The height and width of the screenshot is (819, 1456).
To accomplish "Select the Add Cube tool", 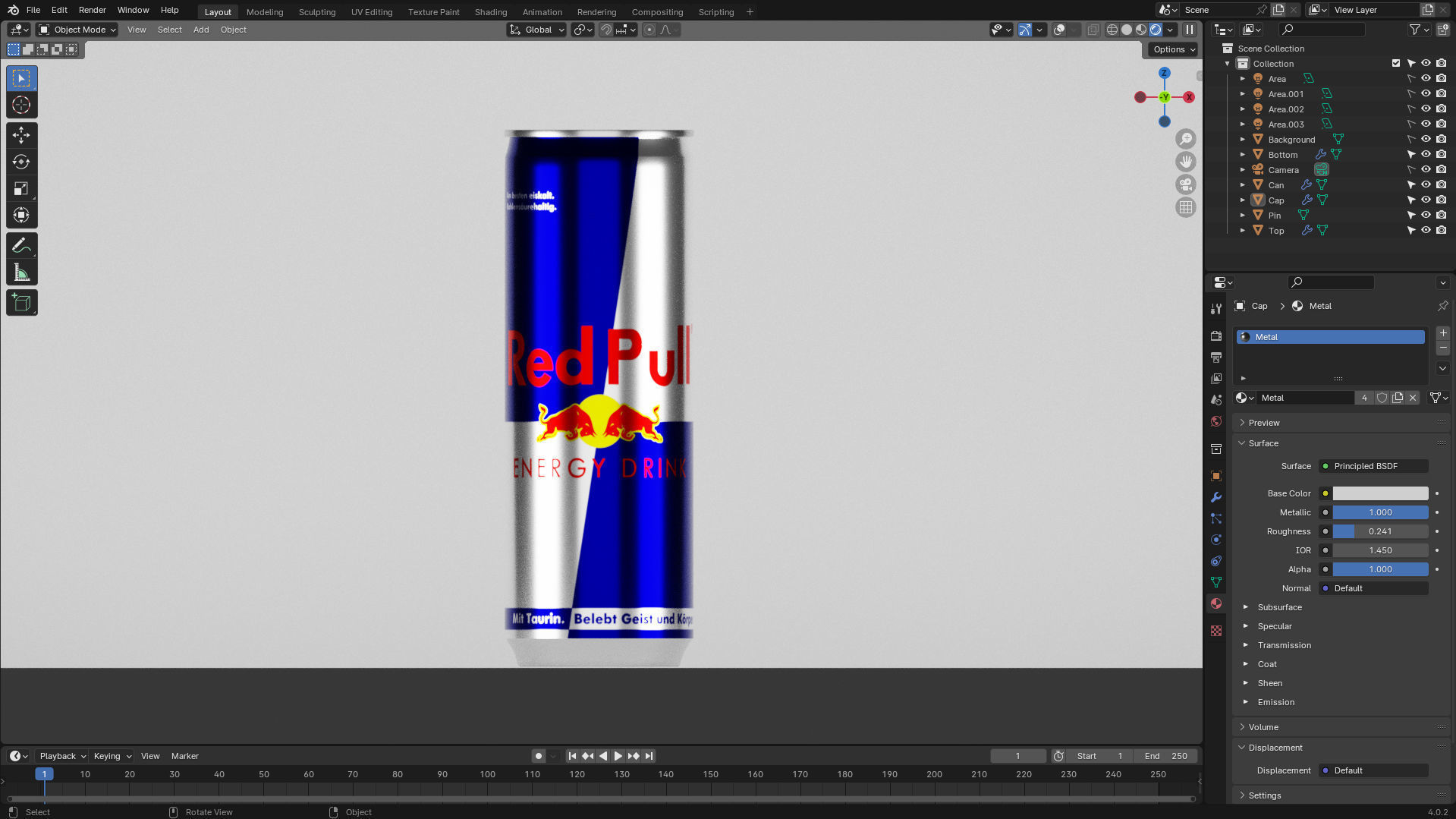I will pyautogui.click(x=21, y=303).
